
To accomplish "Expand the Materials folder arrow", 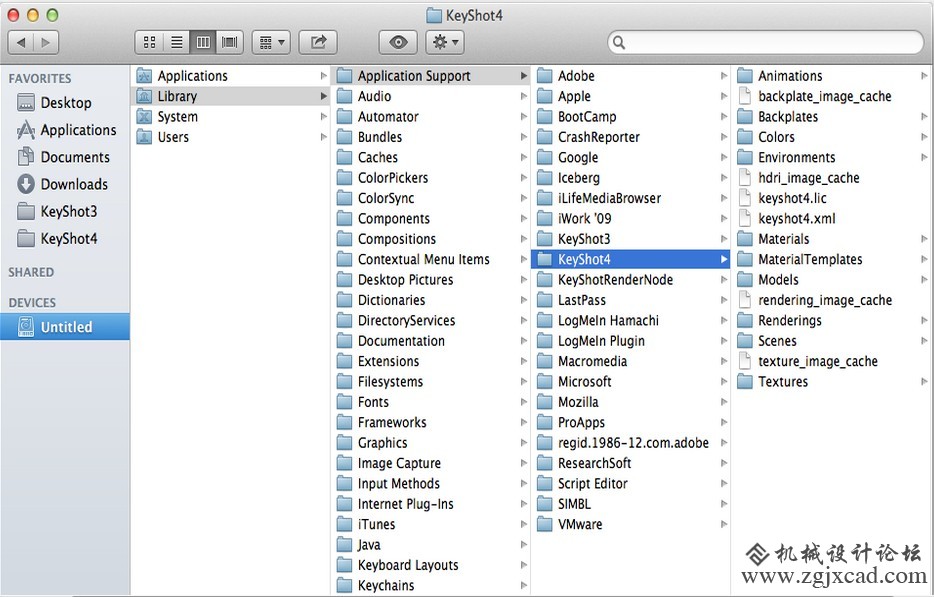I will pyautogui.click(x=924, y=239).
